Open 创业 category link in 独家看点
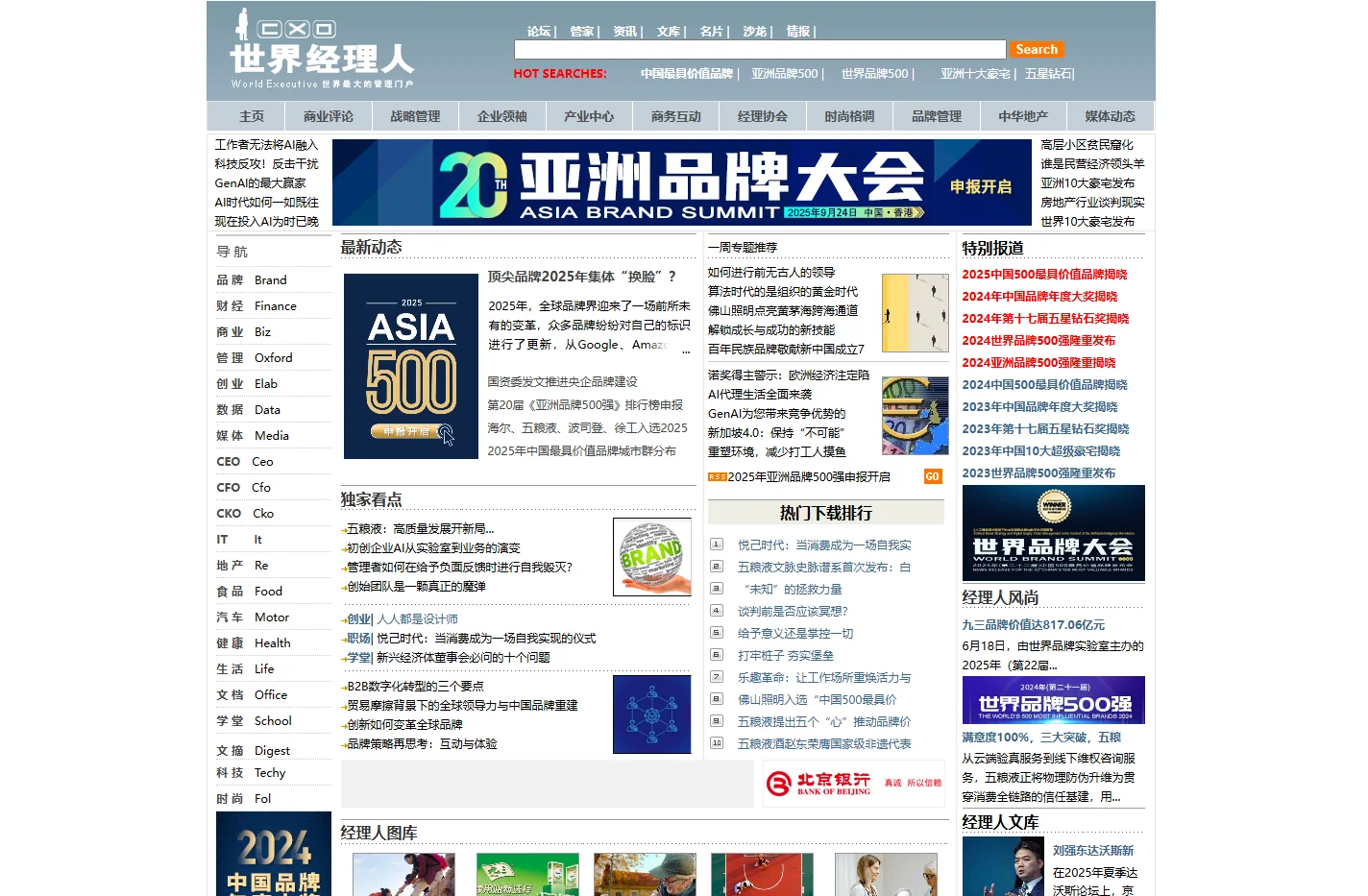The image size is (1368, 896). tap(359, 618)
